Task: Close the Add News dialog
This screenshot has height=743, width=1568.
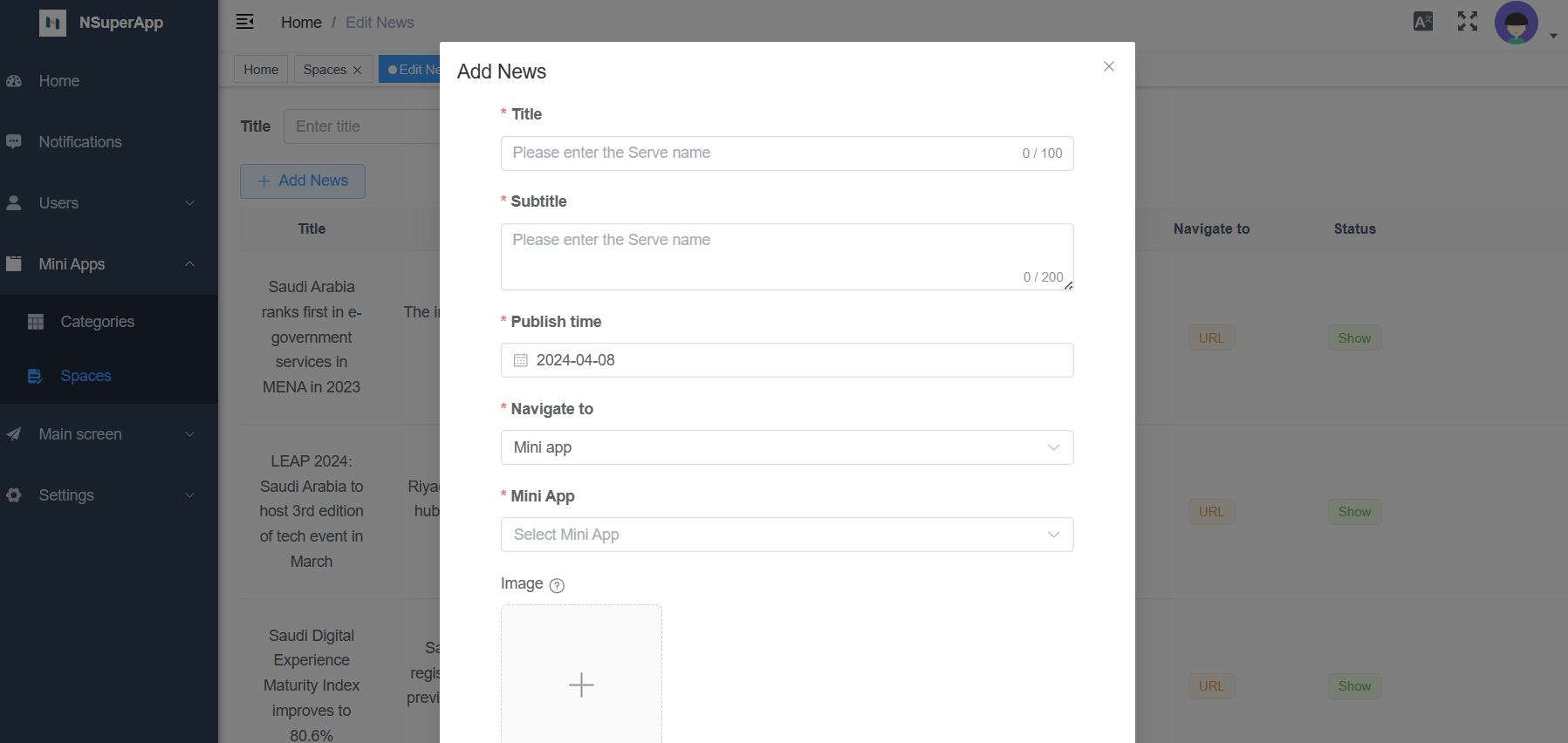Action: pyautogui.click(x=1108, y=66)
